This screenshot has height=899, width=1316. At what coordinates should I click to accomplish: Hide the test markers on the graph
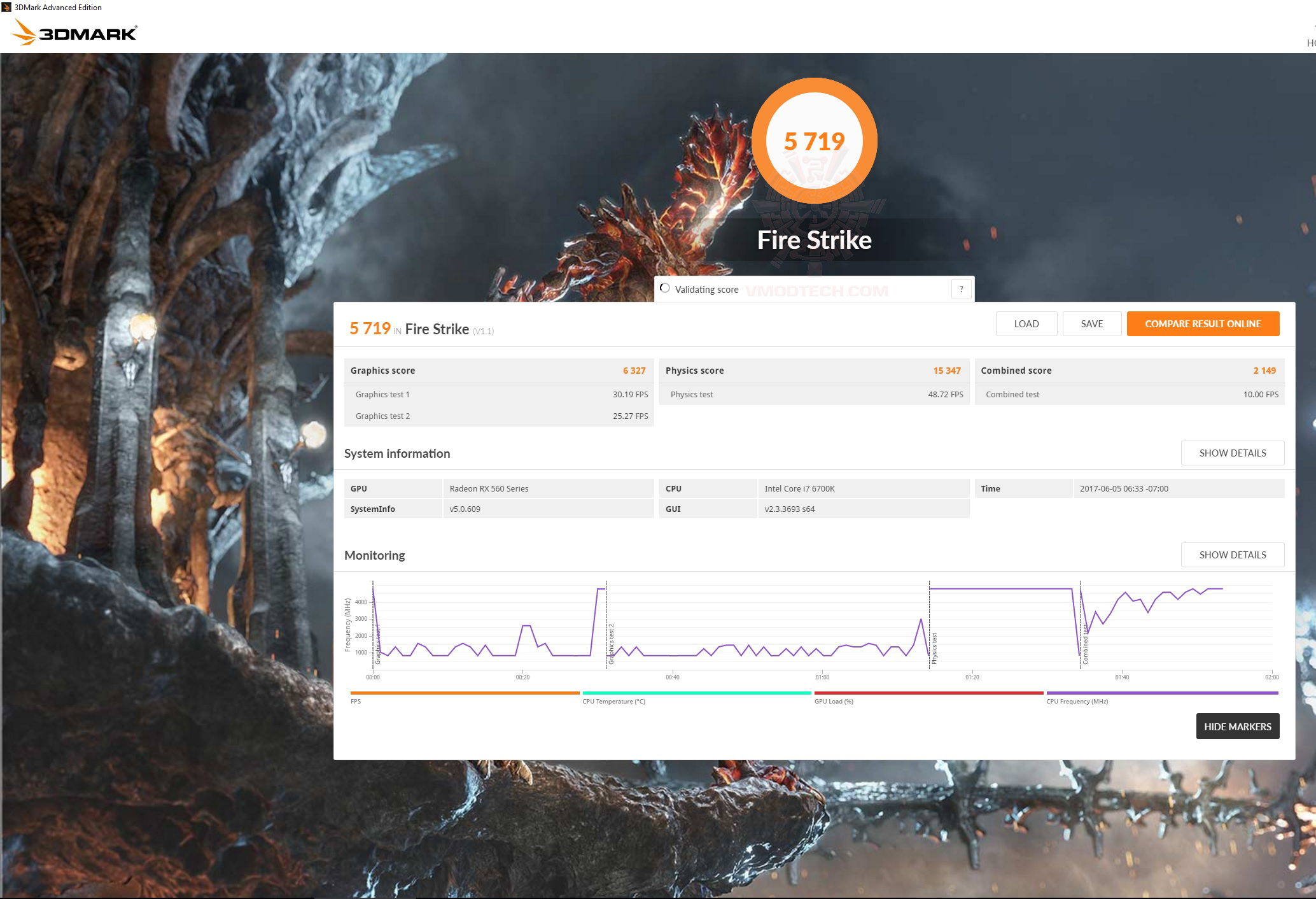(1237, 726)
